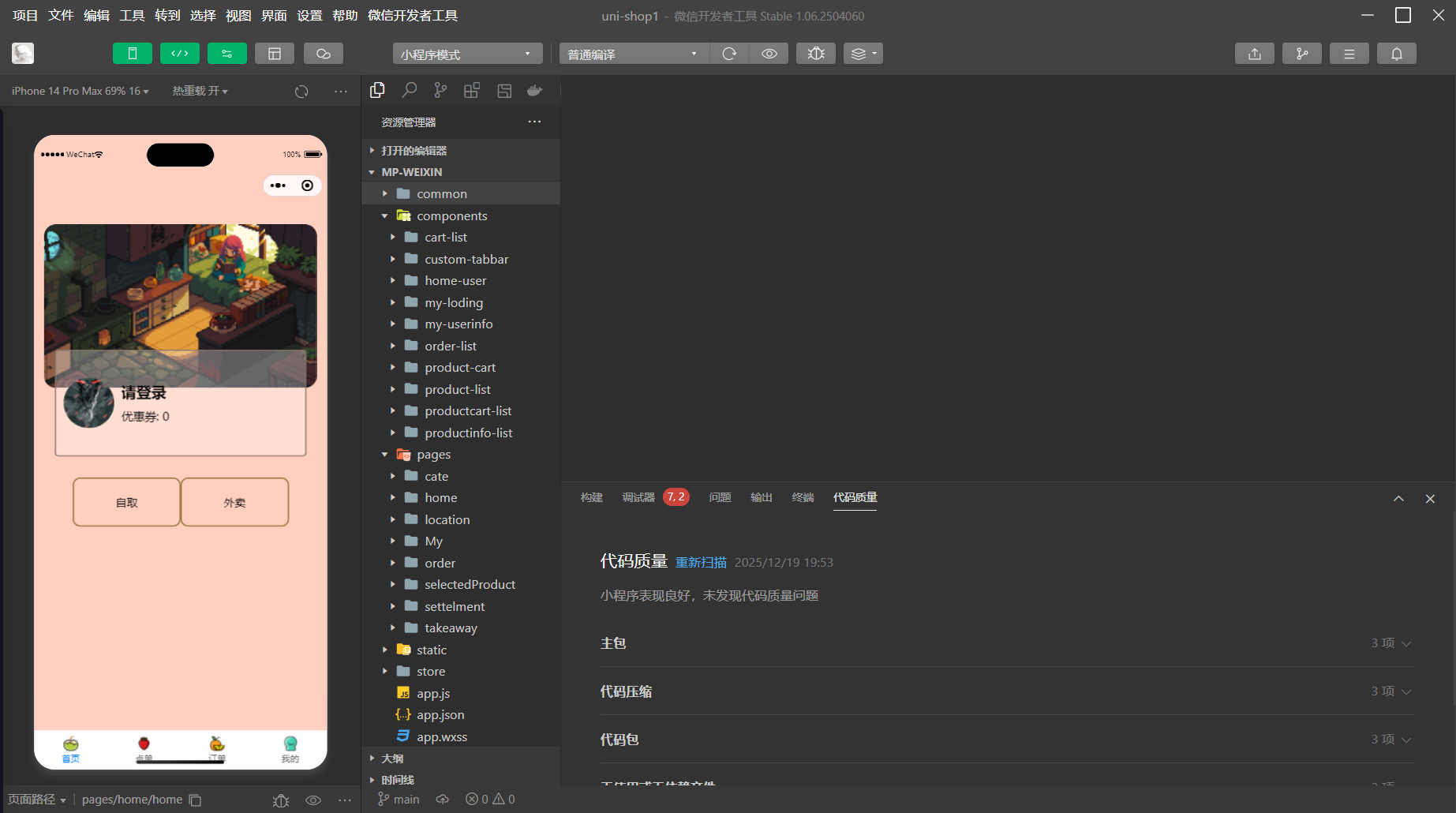Toggle the debugger panel button
The width and height of the screenshot is (1456, 813).
point(227,54)
